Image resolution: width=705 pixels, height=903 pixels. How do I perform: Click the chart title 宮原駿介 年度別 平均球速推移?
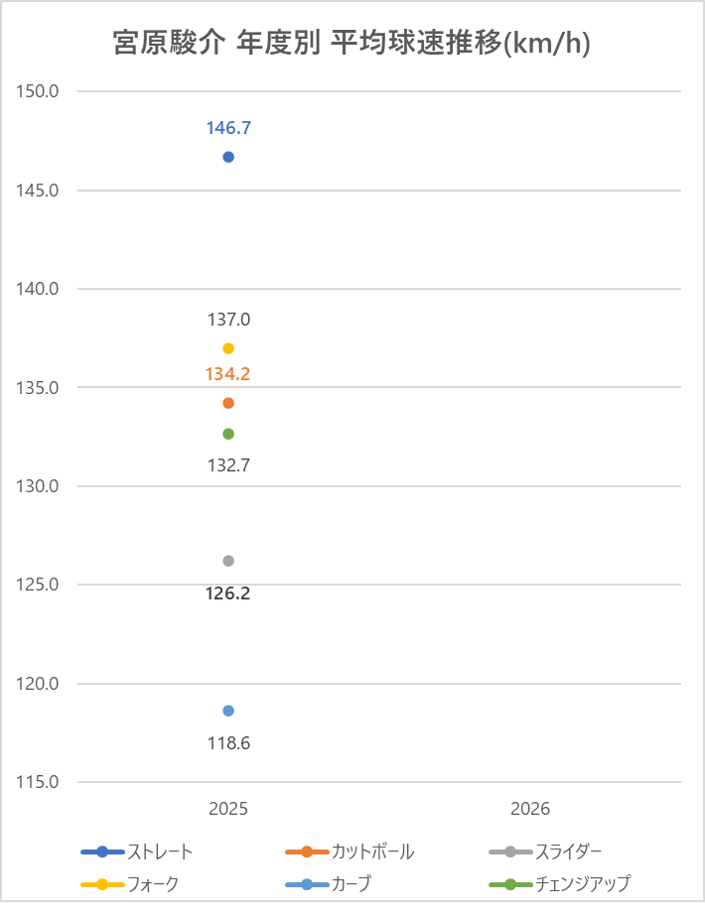tap(350, 45)
